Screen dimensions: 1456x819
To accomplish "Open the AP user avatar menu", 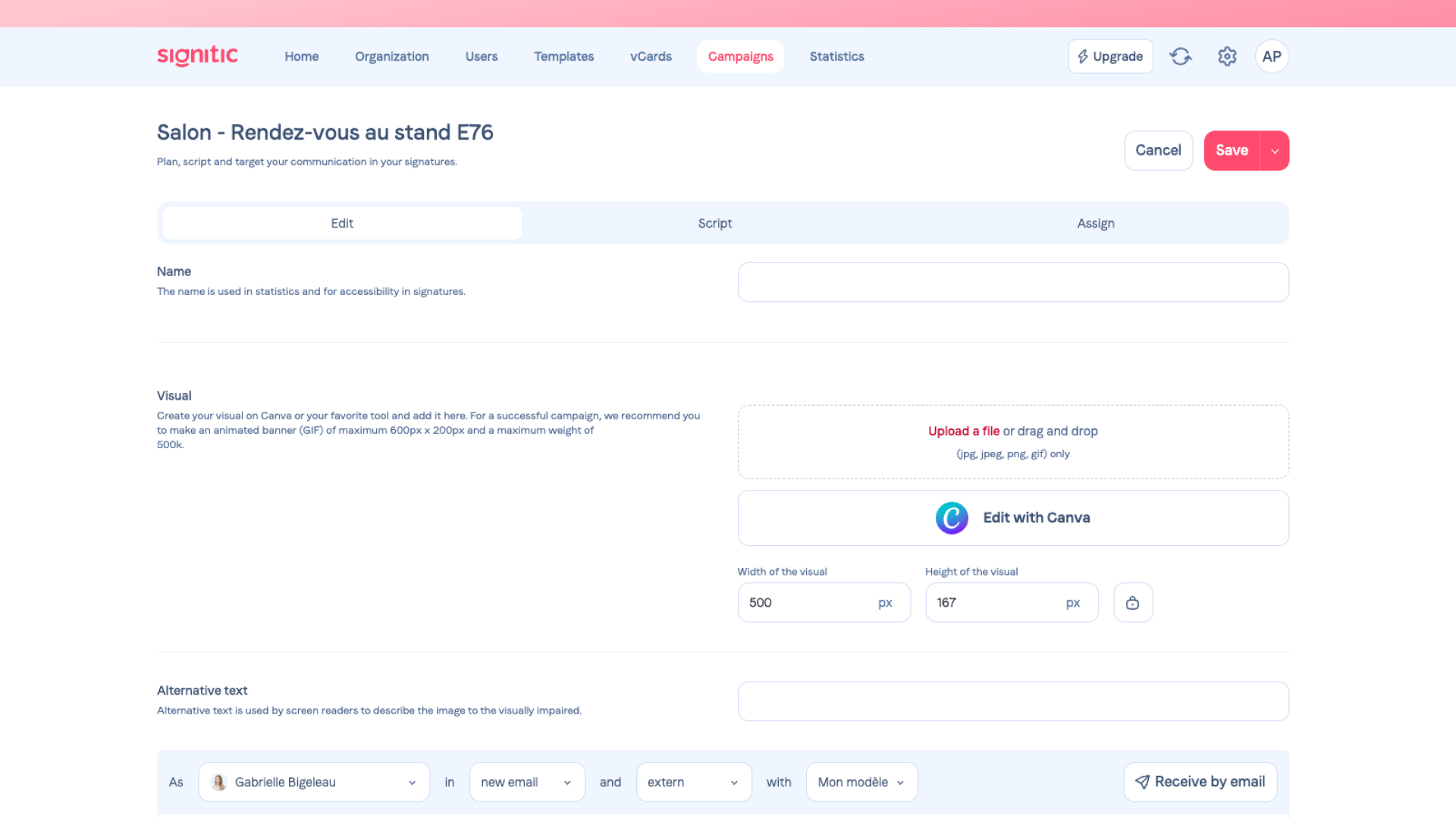I will [x=1272, y=56].
